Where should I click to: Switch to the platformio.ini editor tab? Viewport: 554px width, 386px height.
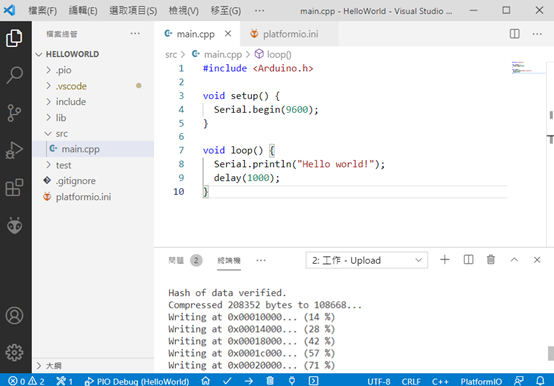coord(289,34)
